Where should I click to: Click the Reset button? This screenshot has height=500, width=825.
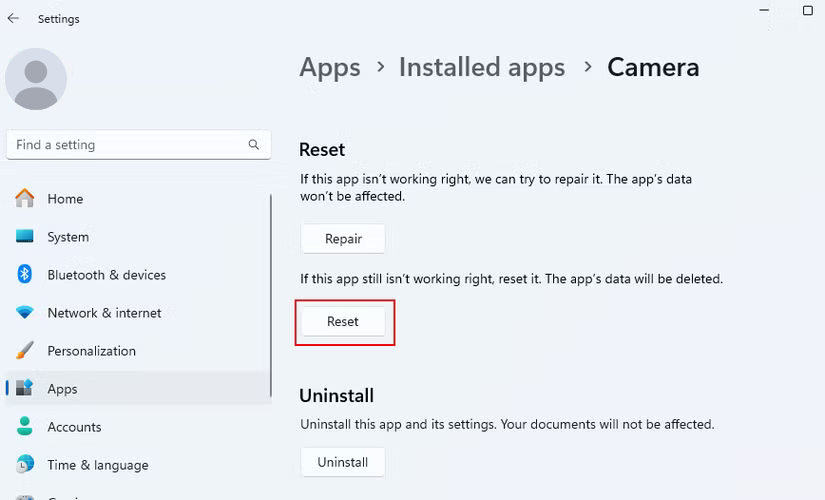(343, 322)
